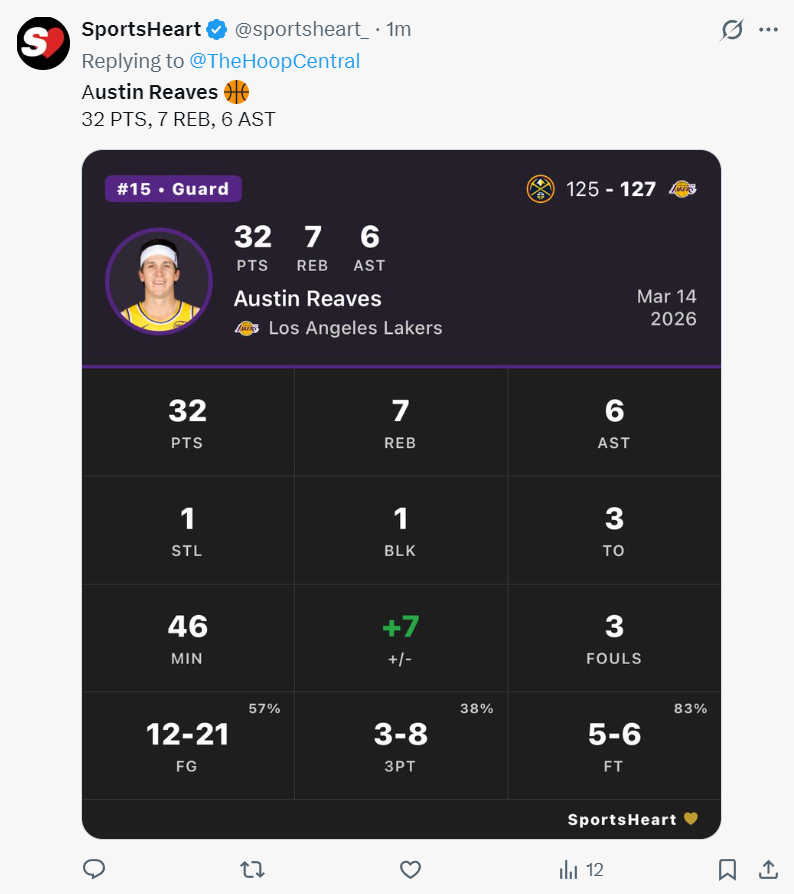Image resolution: width=794 pixels, height=894 pixels.
Task: Click the SportsHeart display name
Action: coord(140,30)
